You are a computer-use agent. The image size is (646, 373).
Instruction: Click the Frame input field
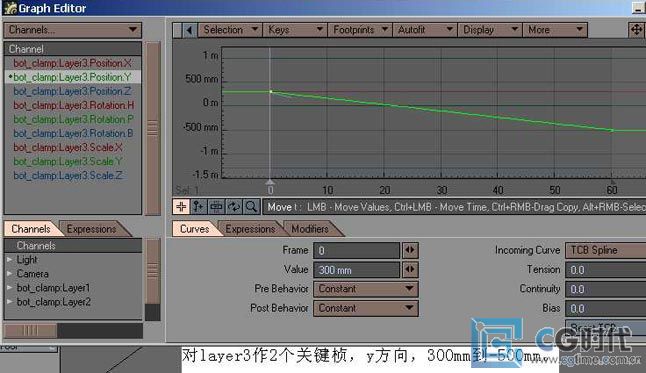tap(356, 250)
